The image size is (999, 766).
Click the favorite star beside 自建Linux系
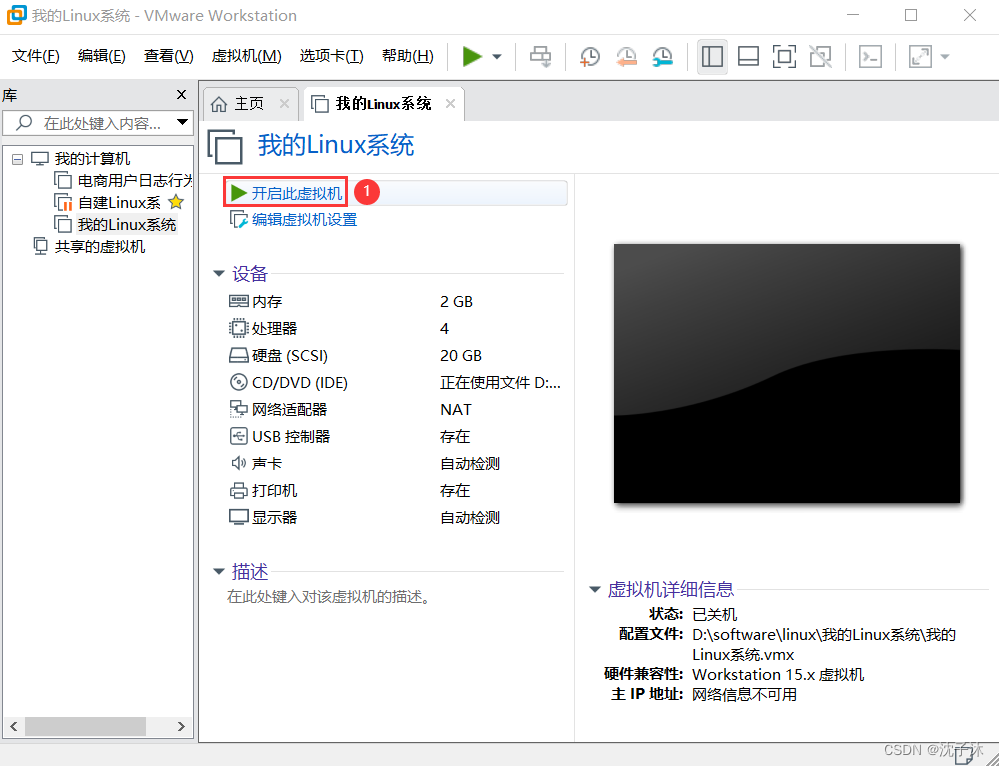pos(176,202)
